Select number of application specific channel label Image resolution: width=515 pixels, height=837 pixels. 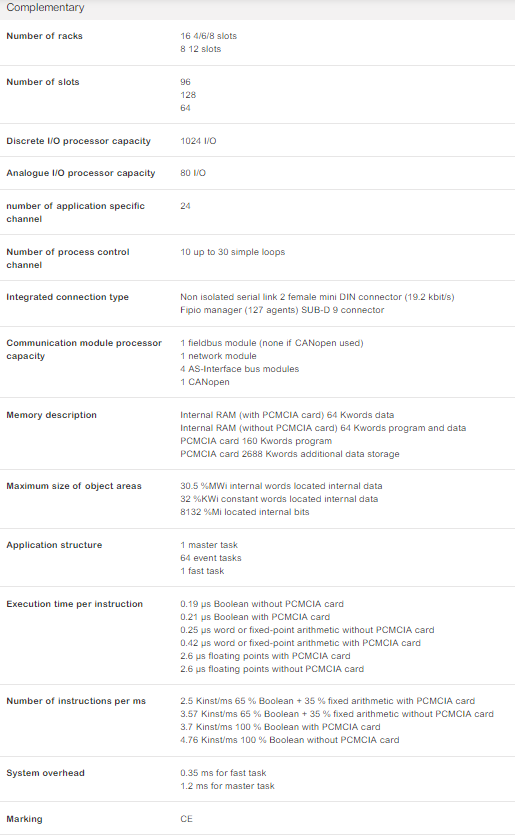pos(75,212)
